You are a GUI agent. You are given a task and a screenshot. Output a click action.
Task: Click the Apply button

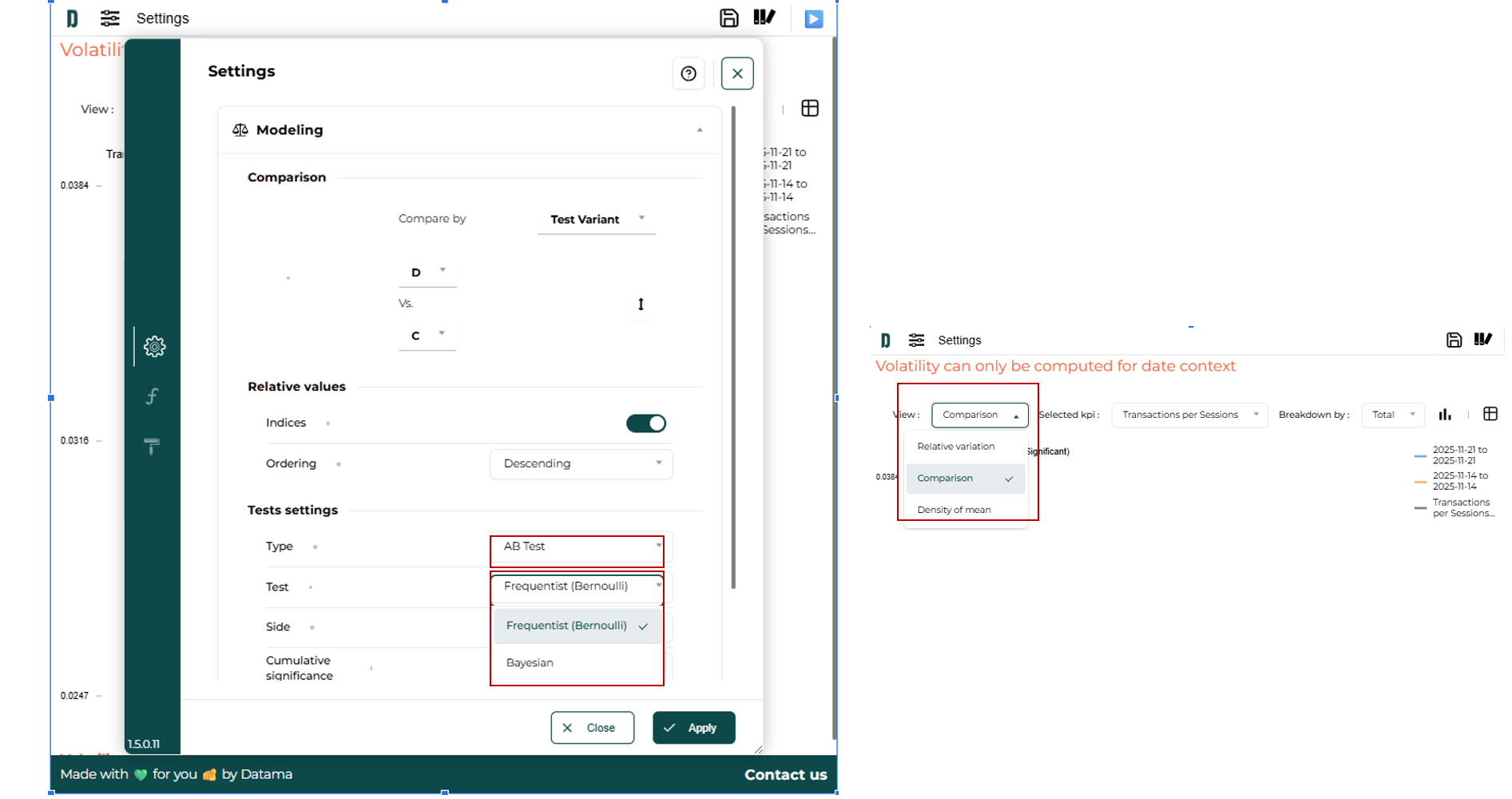tap(693, 728)
